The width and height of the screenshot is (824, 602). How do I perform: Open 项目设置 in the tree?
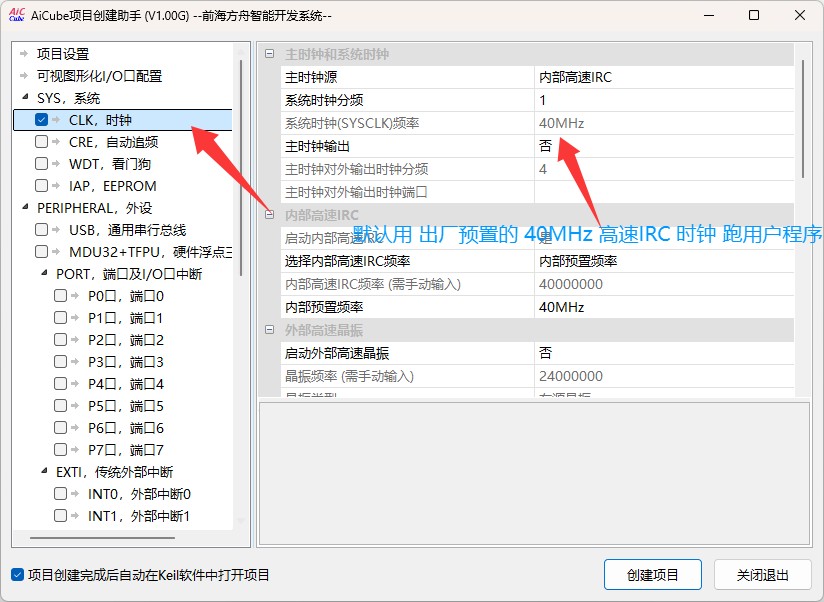[x=63, y=54]
